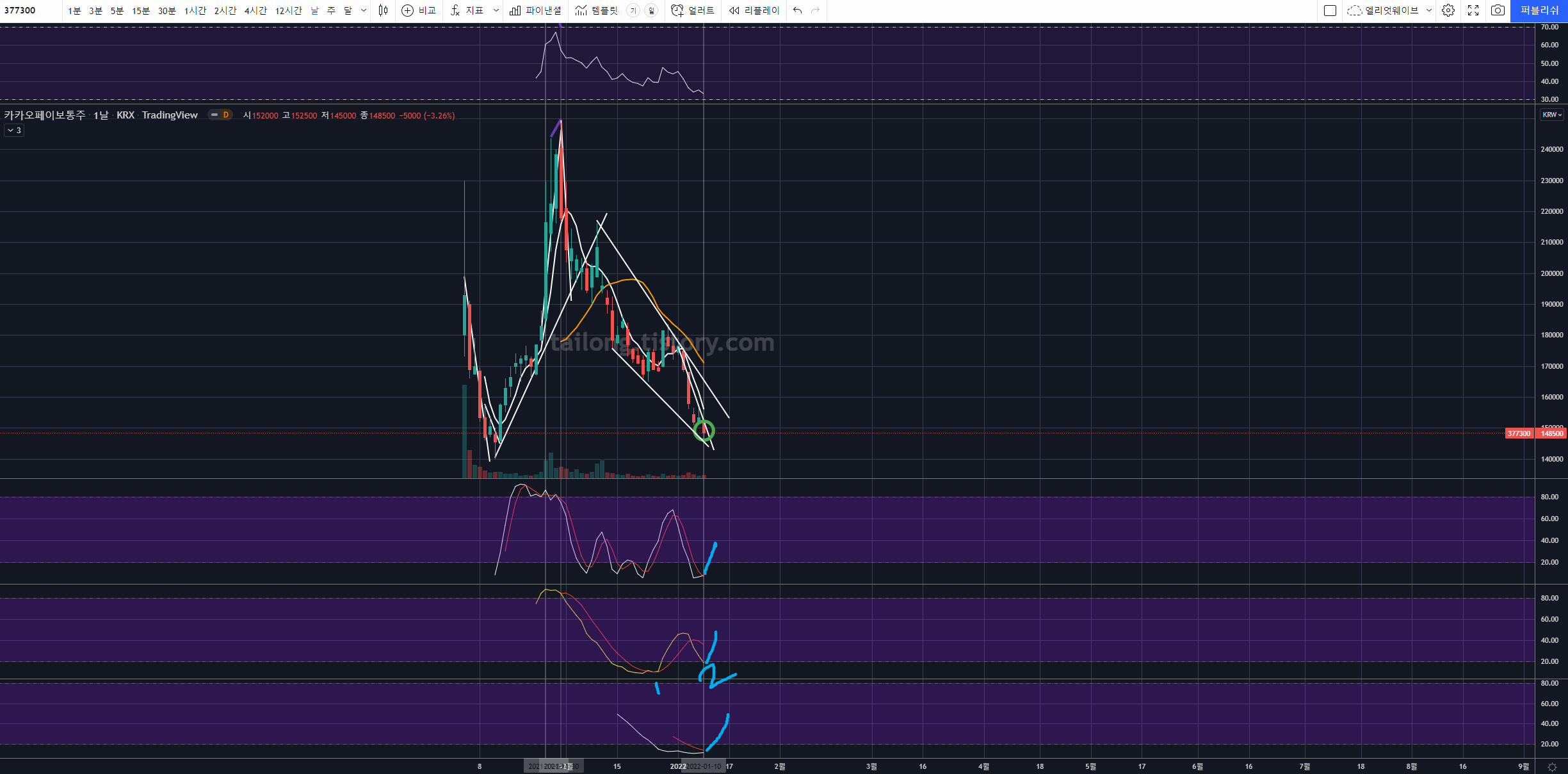Enter fullscreen mode
Screen dimensions: 1568x774
1473,10
